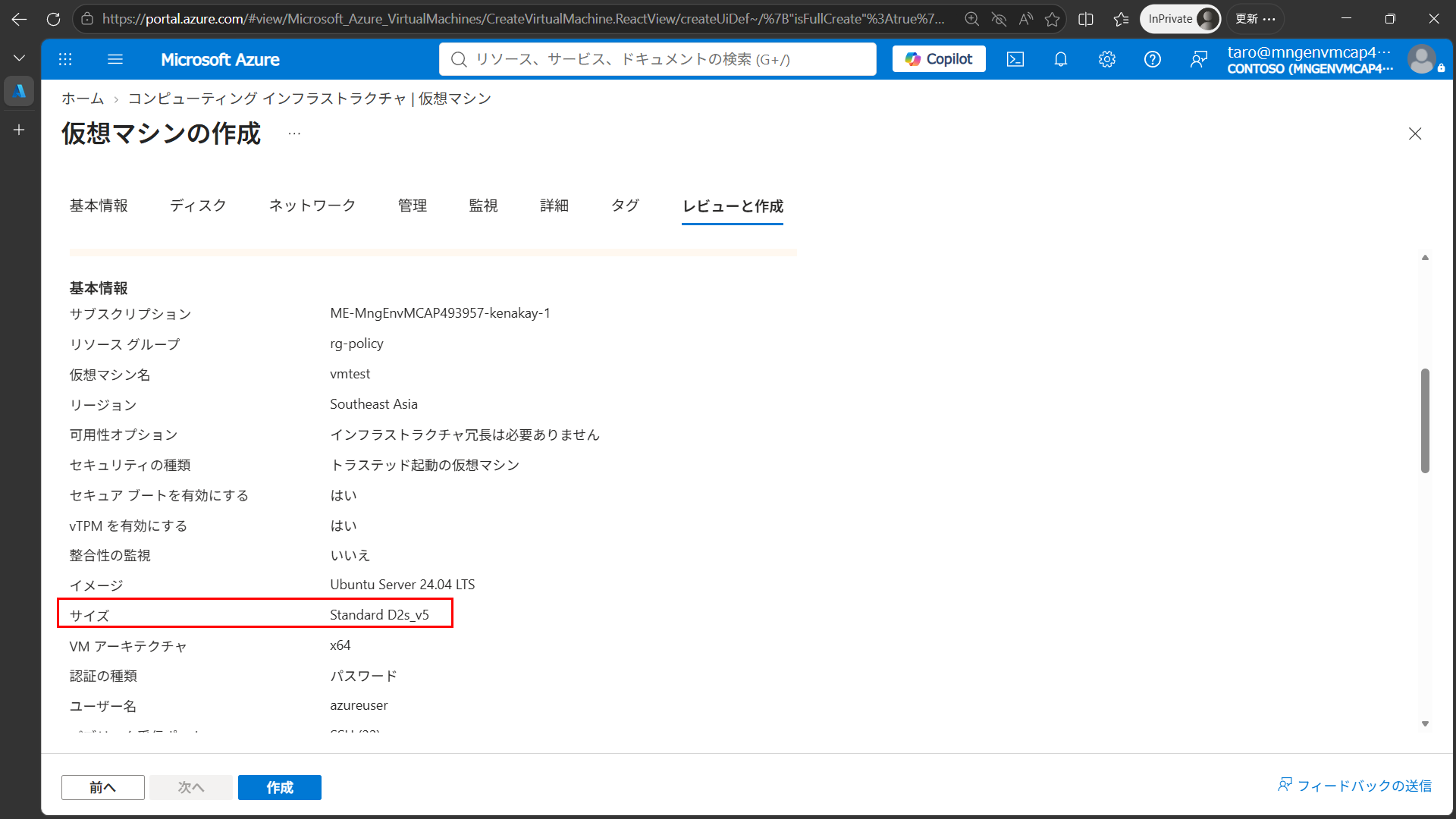
Task: Switch to 管理 tab
Action: pyautogui.click(x=413, y=206)
